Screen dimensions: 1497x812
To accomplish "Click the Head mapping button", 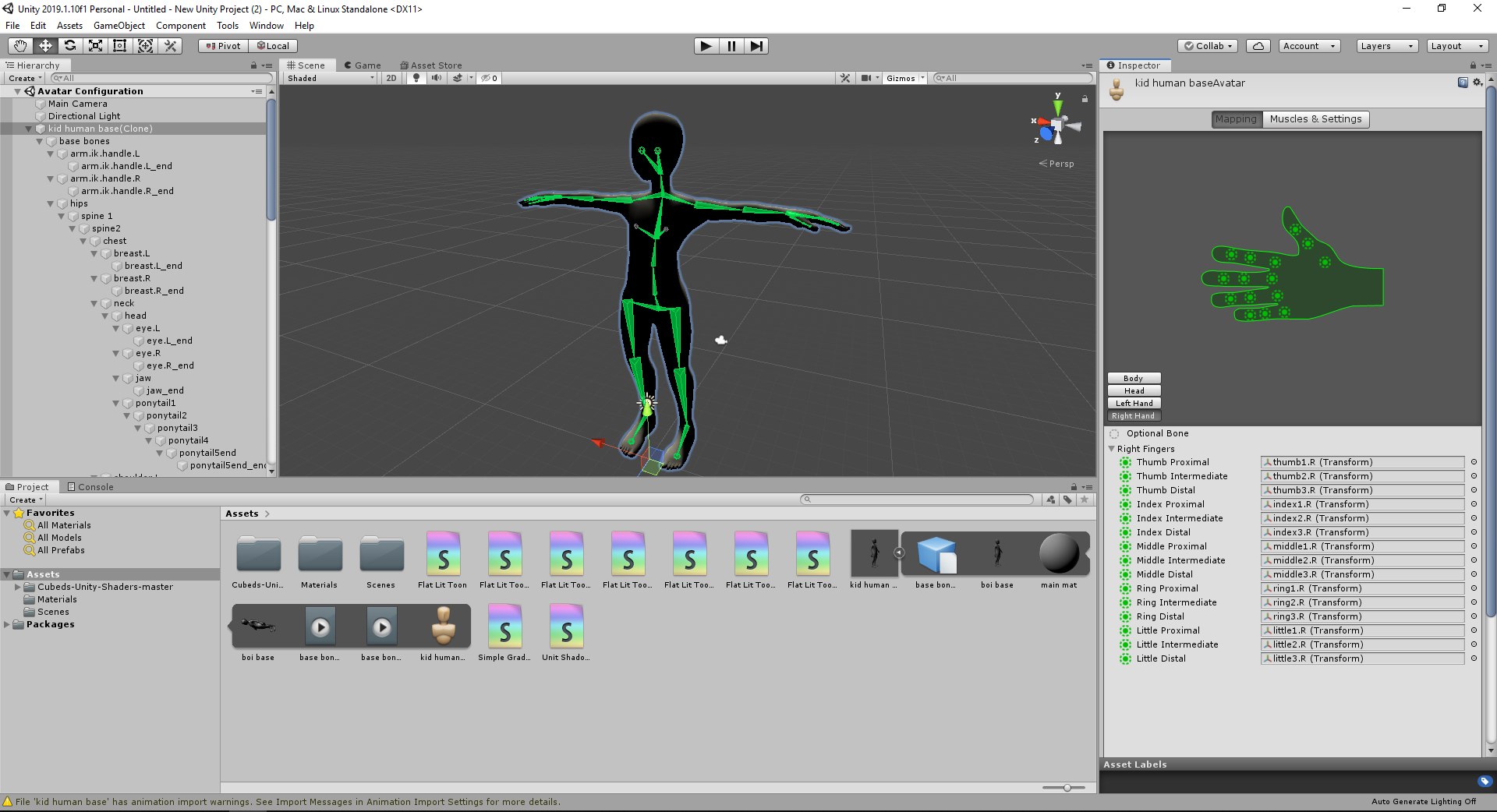I will pos(1134,390).
